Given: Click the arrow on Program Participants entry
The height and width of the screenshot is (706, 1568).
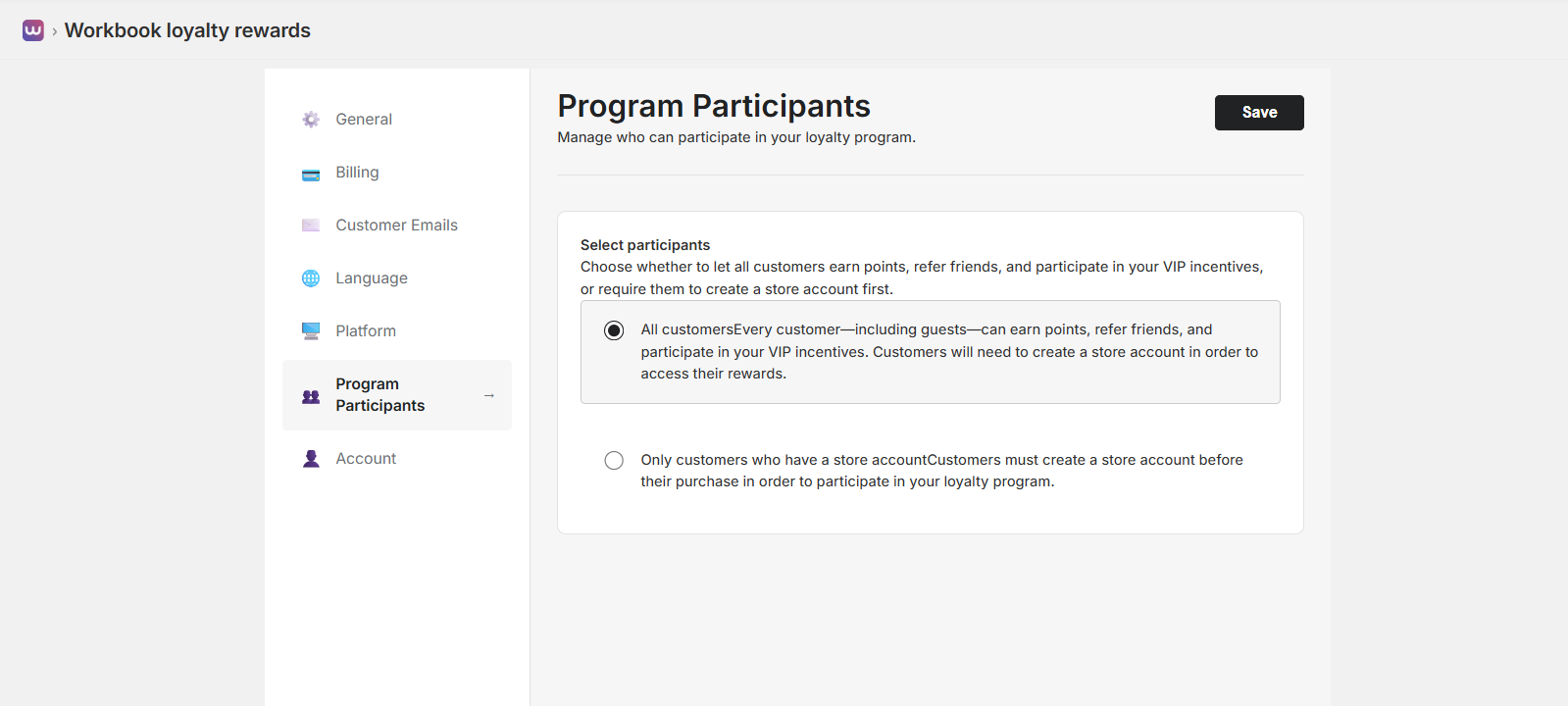Looking at the screenshot, I should click(488, 395).
